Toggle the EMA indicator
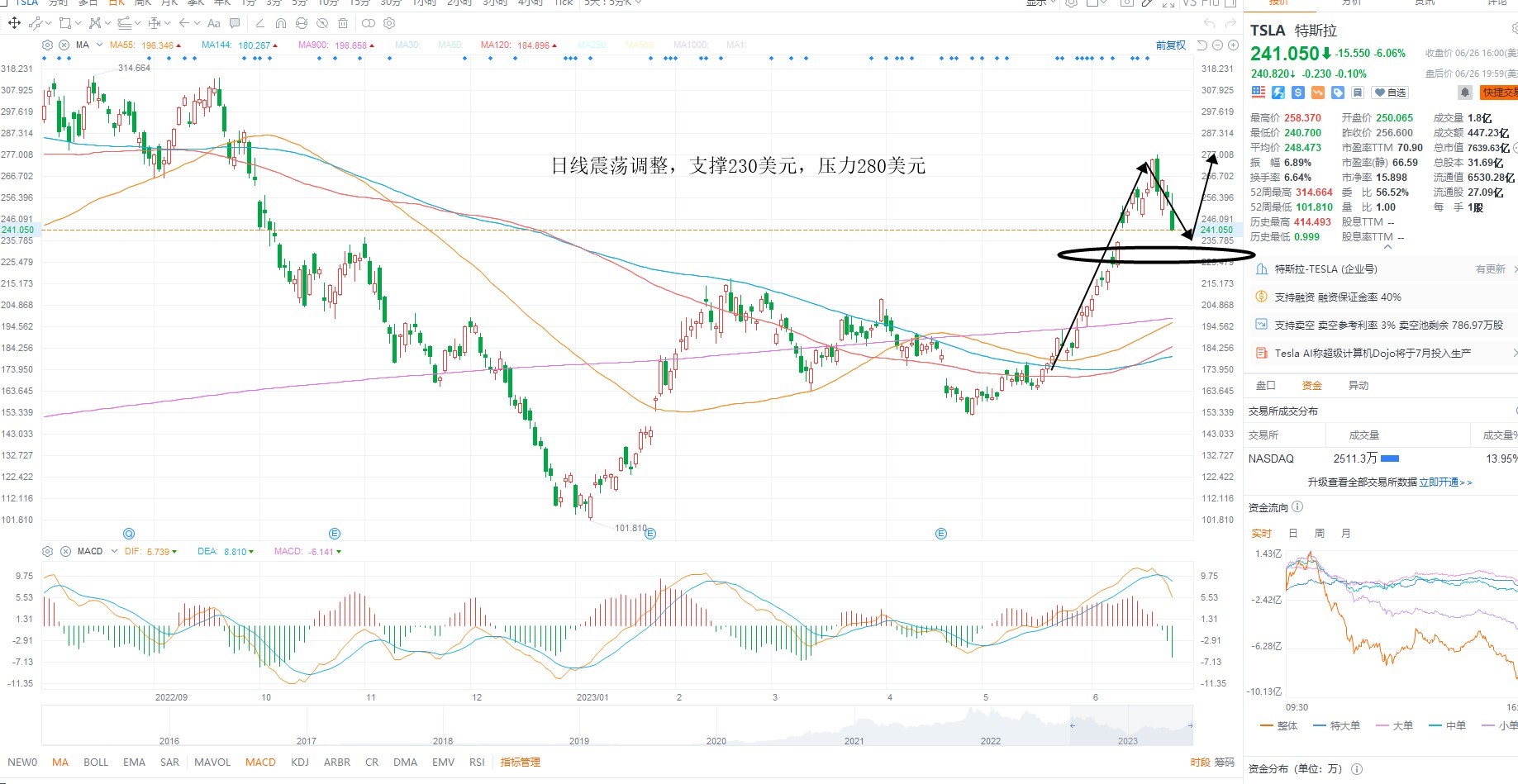The height and width of the screenshot is (784, 1518). click(134, 763)
